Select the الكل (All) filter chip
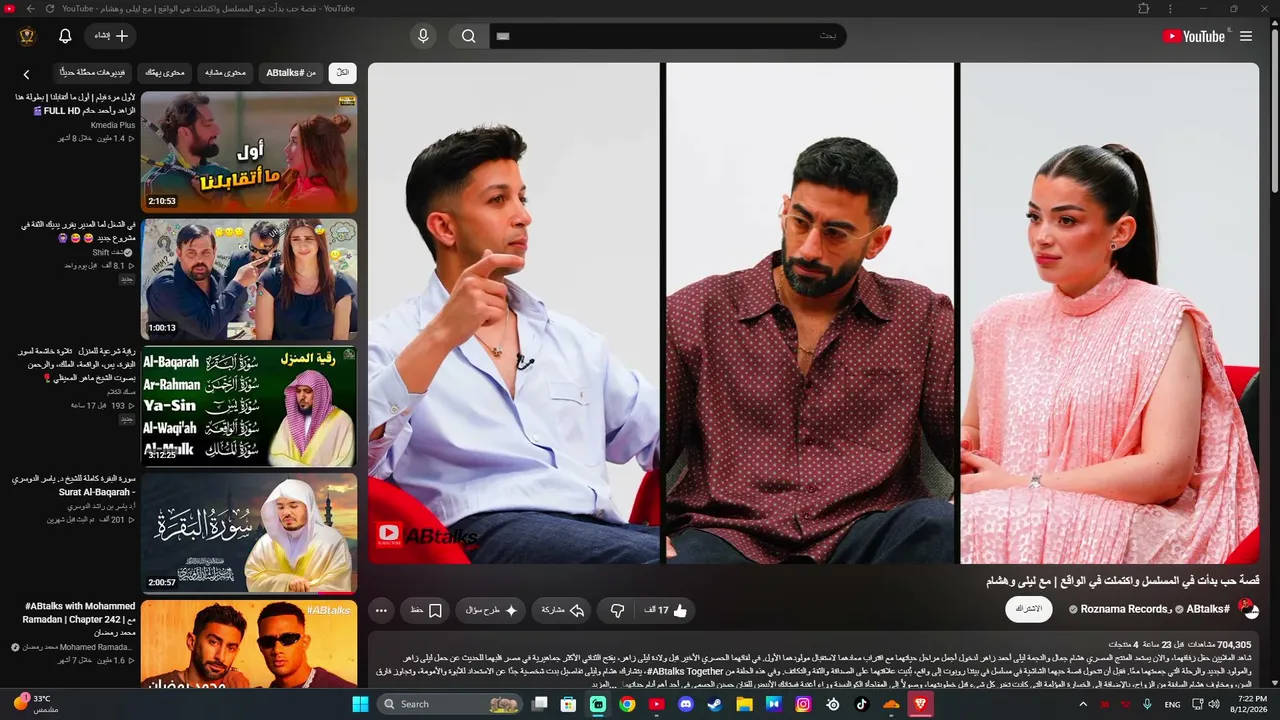Image resolution: width=1280 pixels, height=720 pixels. pos(343,73)
